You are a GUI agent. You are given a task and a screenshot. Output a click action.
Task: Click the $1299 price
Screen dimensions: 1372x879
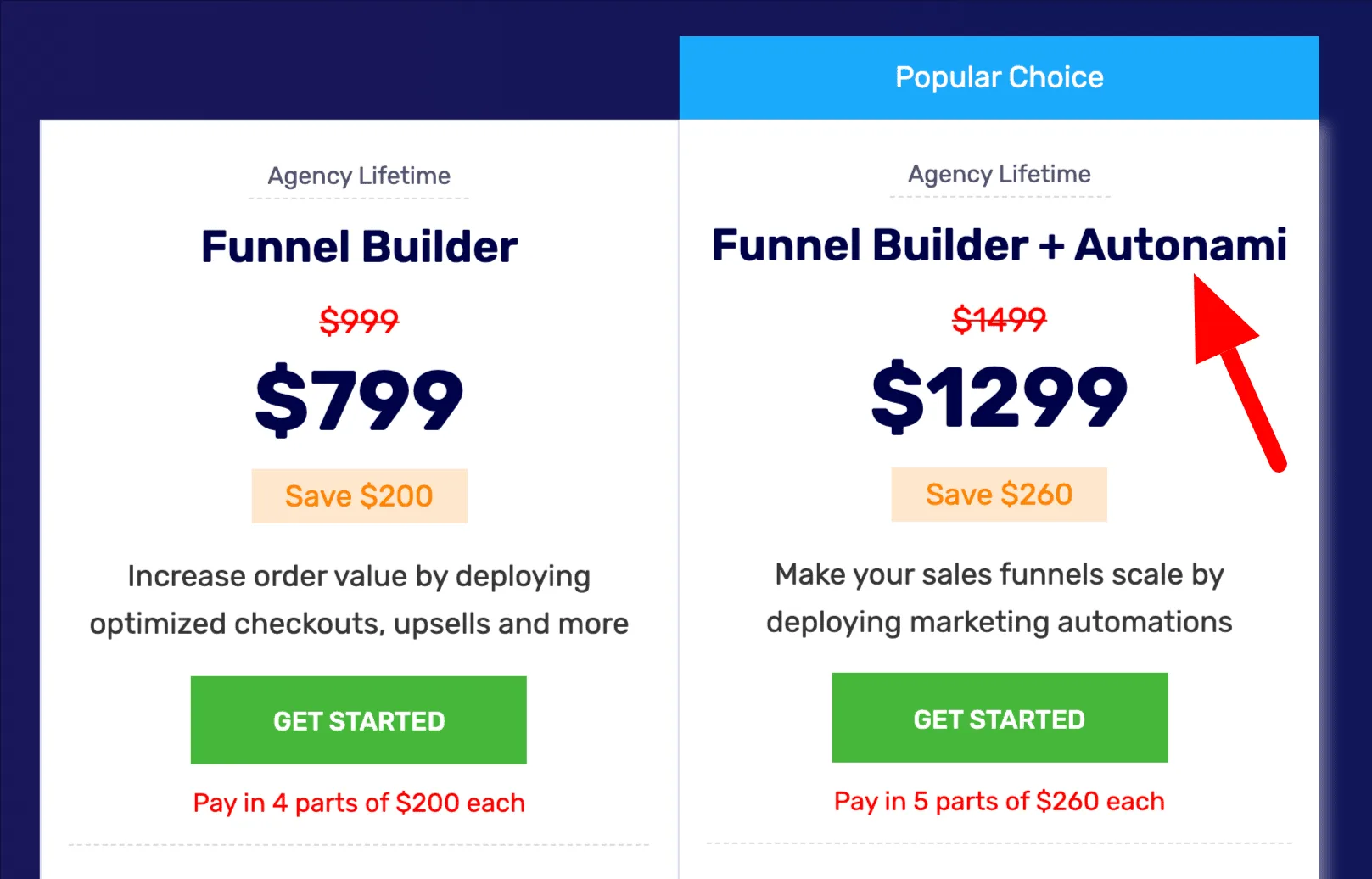pyautogui.click(x=1000, y=396)
